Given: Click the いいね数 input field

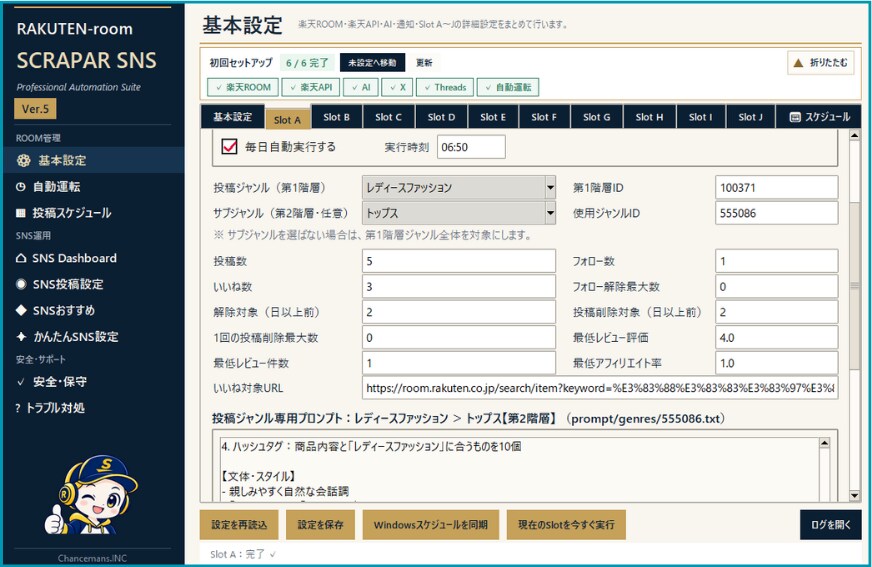Looking at the screenshot, I should tap(458, 287).
